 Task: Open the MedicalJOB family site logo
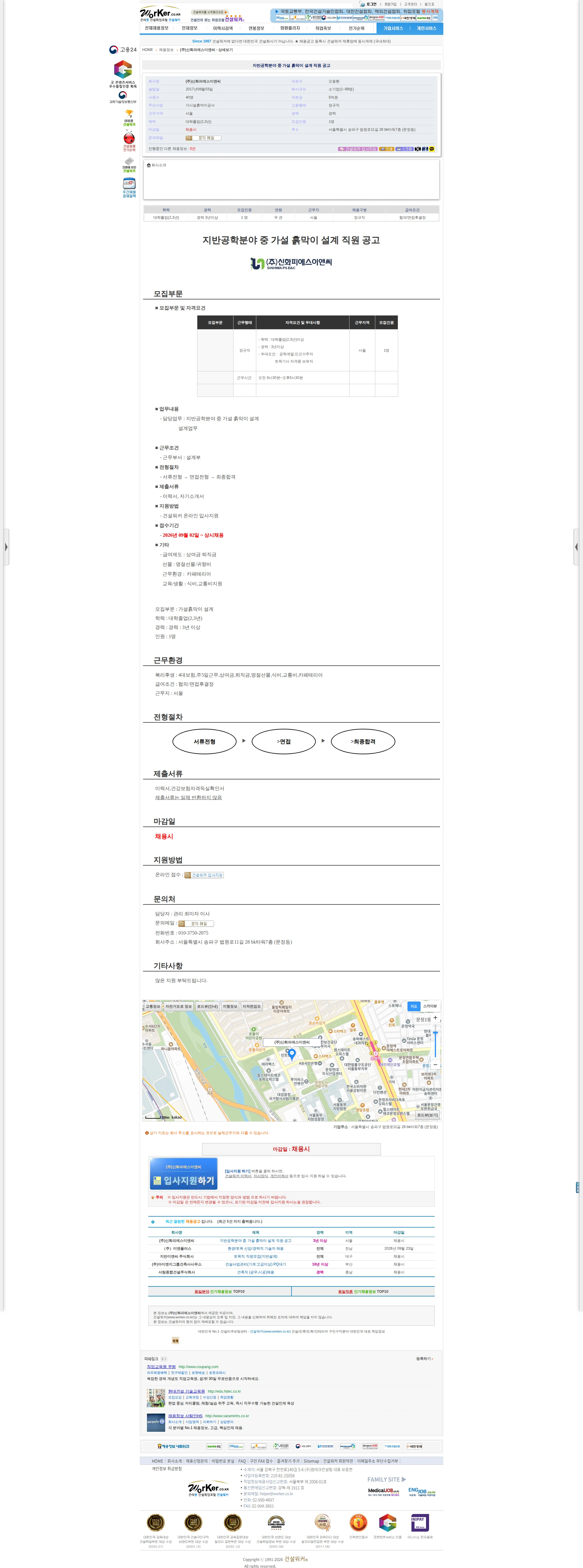[383, 1492]
